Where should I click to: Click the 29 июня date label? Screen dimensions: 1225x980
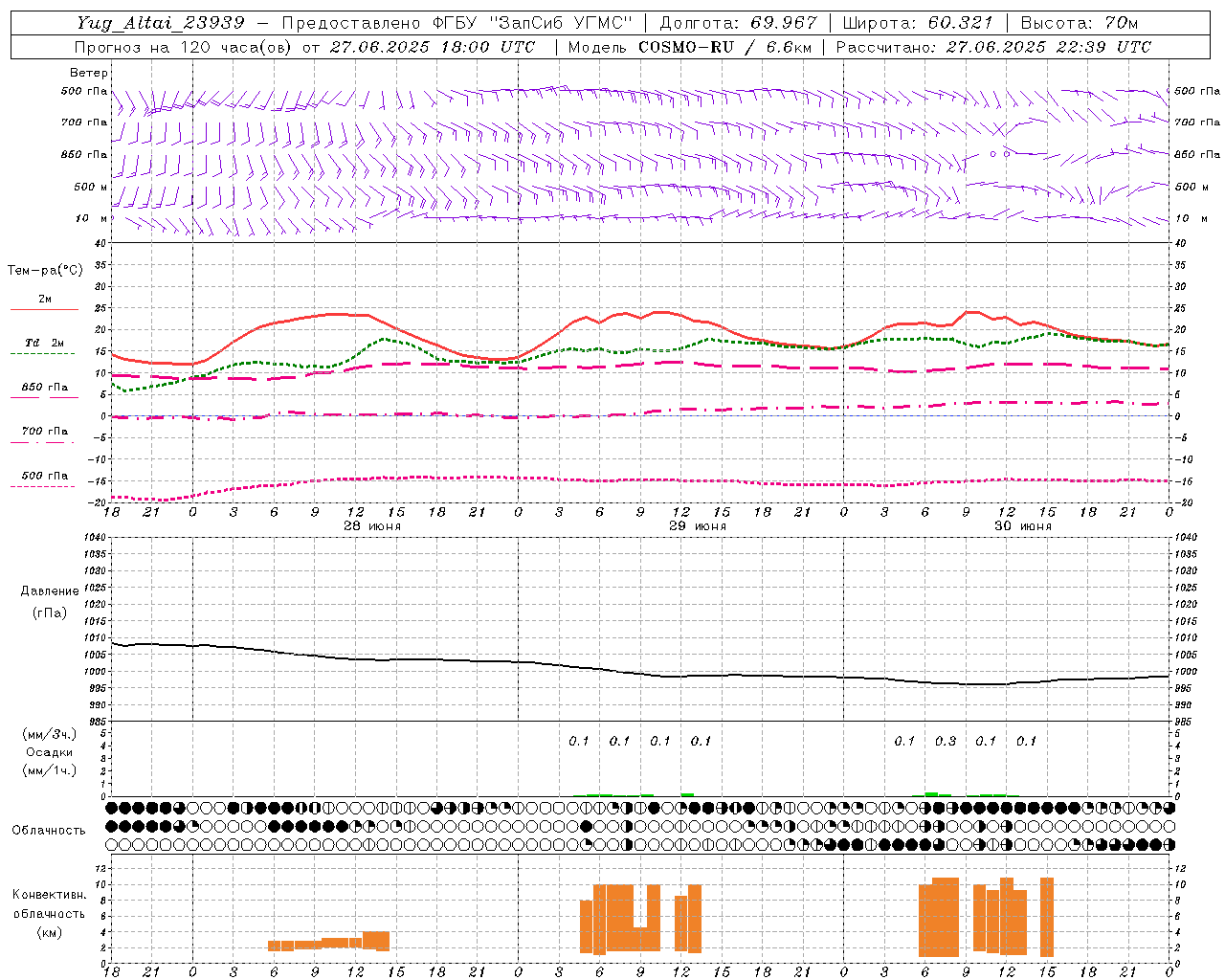698,526
